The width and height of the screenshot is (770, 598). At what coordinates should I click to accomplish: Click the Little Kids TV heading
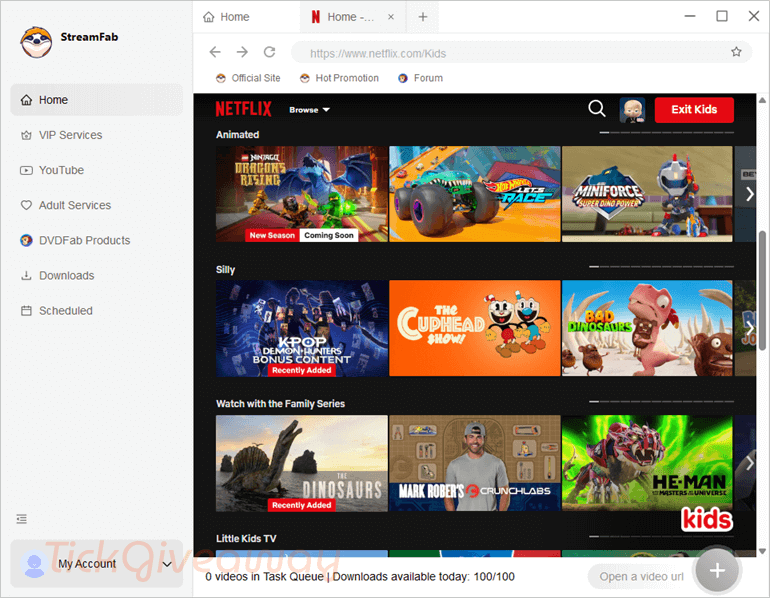pyautogui.click(x=246, y=539)
